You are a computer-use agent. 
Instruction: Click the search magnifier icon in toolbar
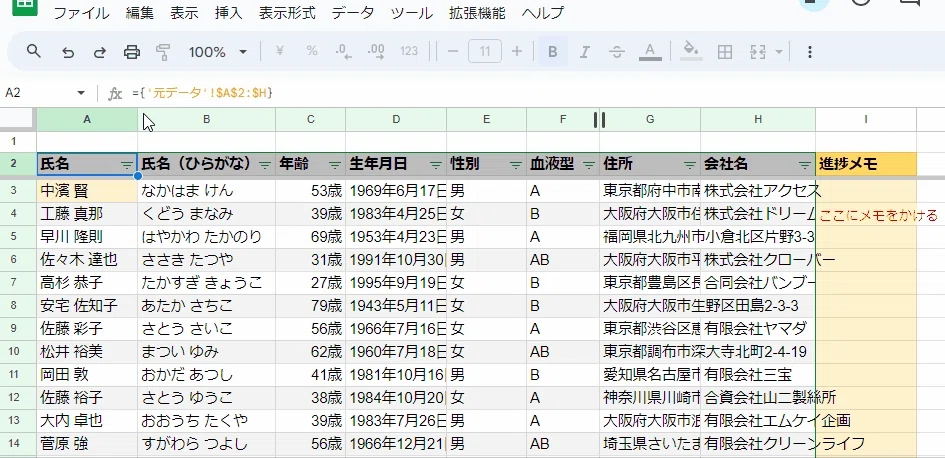pyautogui.click(x=34, y=51)
